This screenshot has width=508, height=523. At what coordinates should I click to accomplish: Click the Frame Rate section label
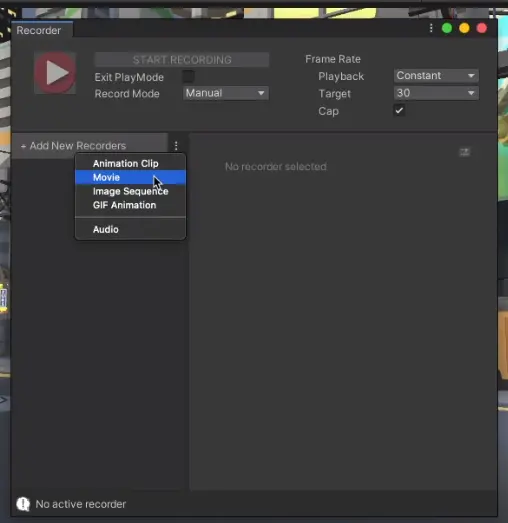point(333,59)
